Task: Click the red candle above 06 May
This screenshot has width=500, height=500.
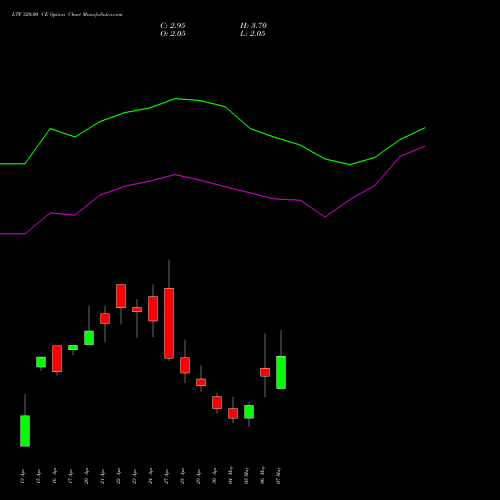Action: pos(265,372)
